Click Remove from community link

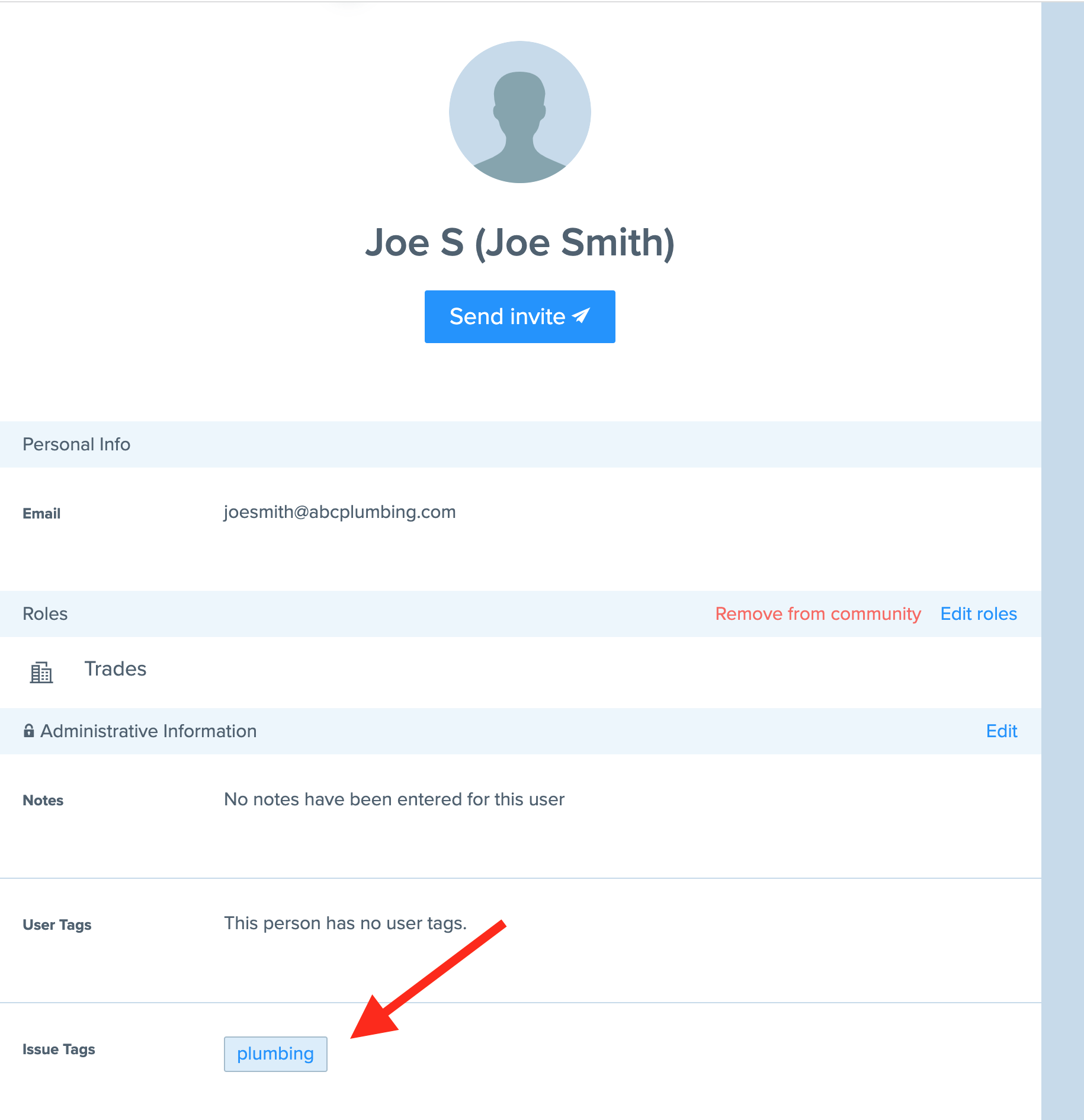coord(818,614)
